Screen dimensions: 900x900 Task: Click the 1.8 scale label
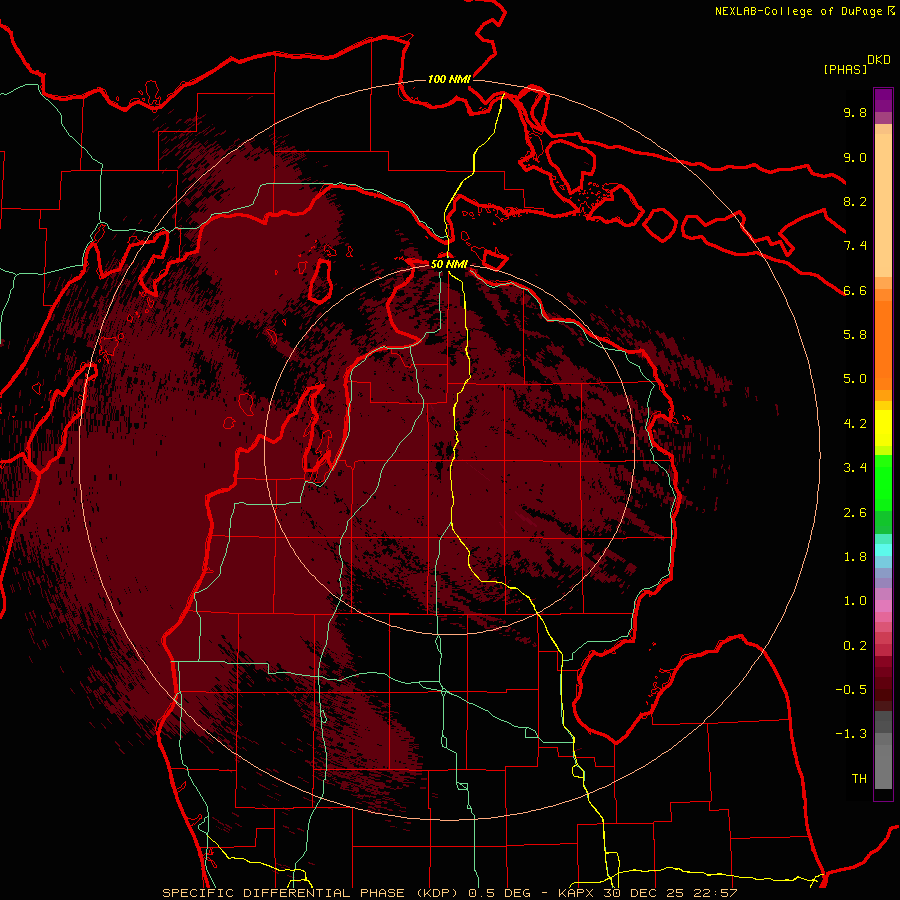[x=855, y=557]
